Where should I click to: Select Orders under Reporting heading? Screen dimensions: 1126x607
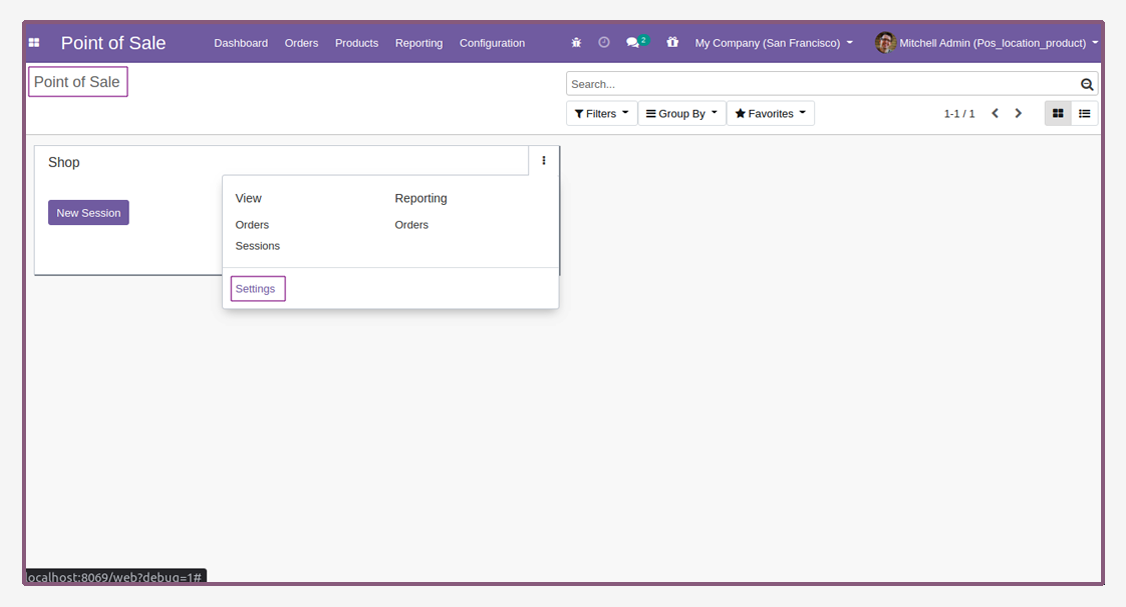click(411, 225)
